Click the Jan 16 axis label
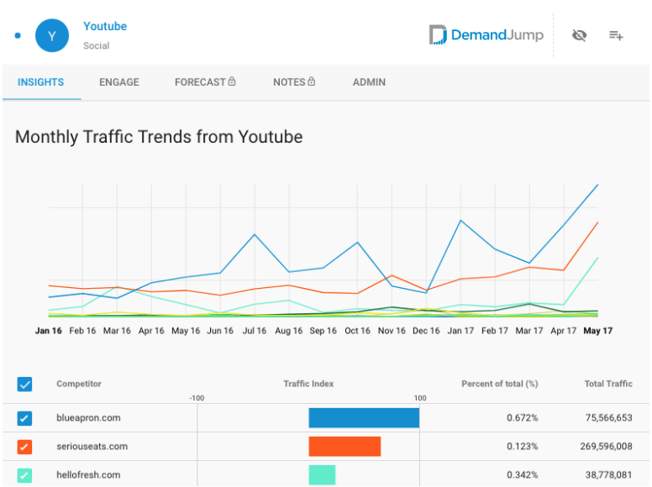652x487 pixels. click(48, 331)
